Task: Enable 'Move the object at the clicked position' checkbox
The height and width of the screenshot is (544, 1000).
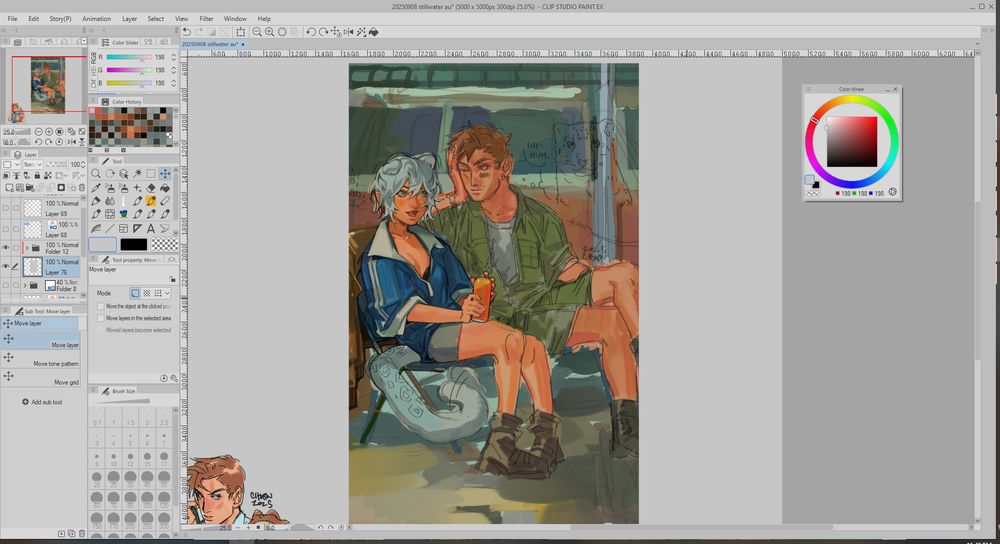Action: point(100,306)
